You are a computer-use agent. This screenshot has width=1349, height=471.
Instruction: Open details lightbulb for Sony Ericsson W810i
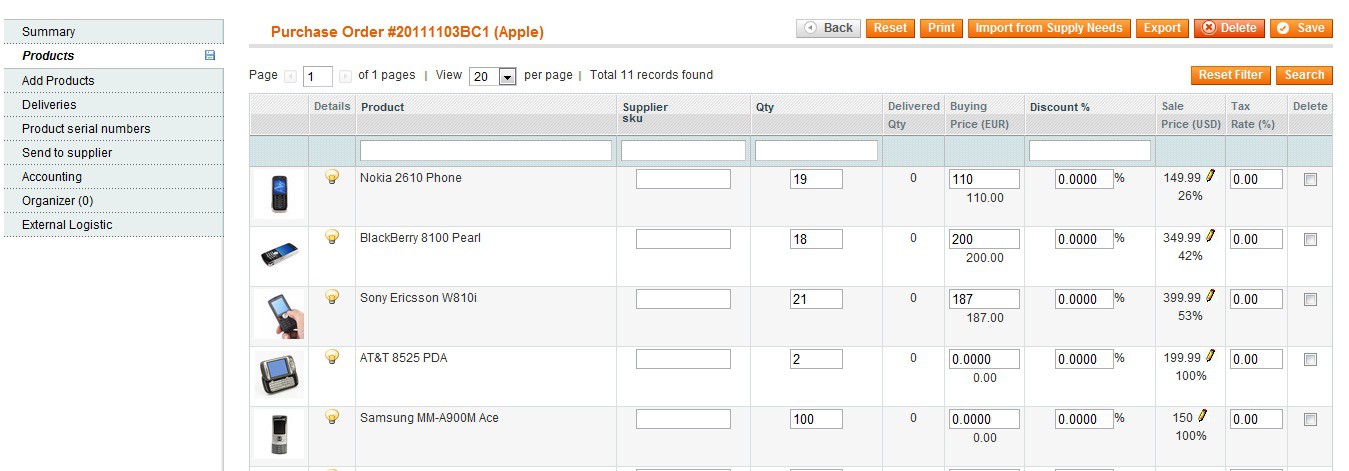(x=332, y=297)
